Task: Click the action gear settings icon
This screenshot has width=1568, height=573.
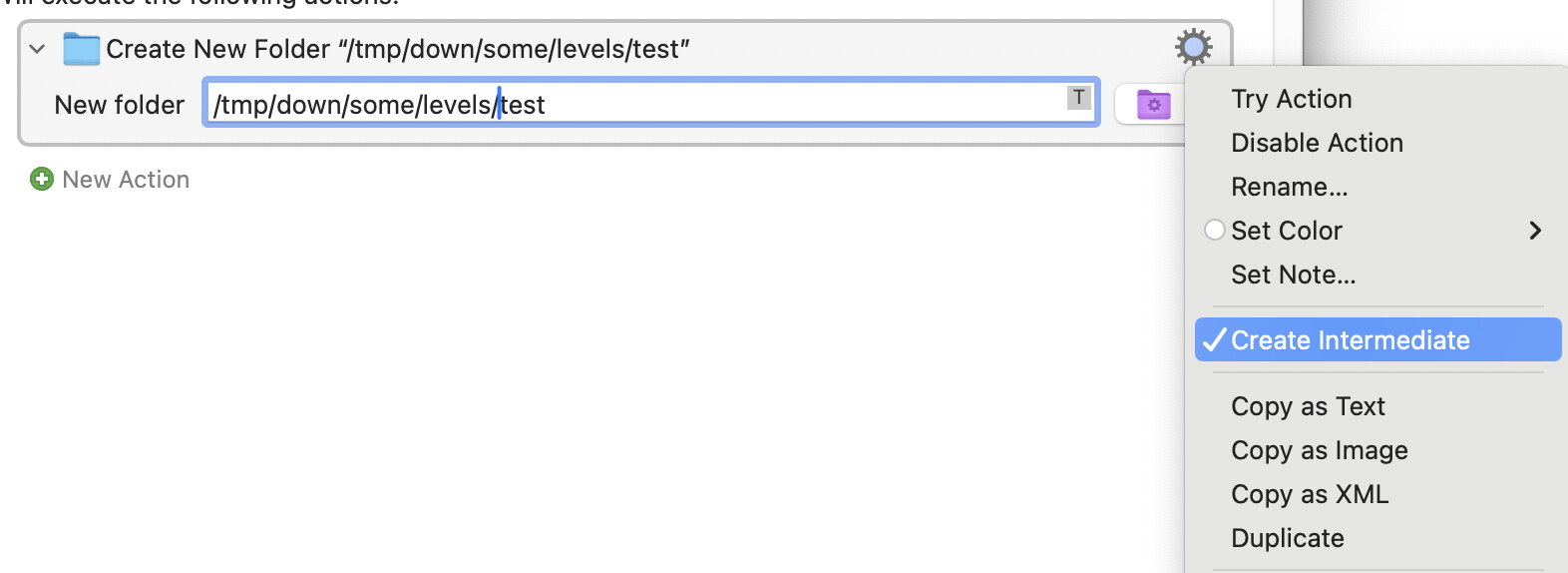Action: (x=1193, y=47)
